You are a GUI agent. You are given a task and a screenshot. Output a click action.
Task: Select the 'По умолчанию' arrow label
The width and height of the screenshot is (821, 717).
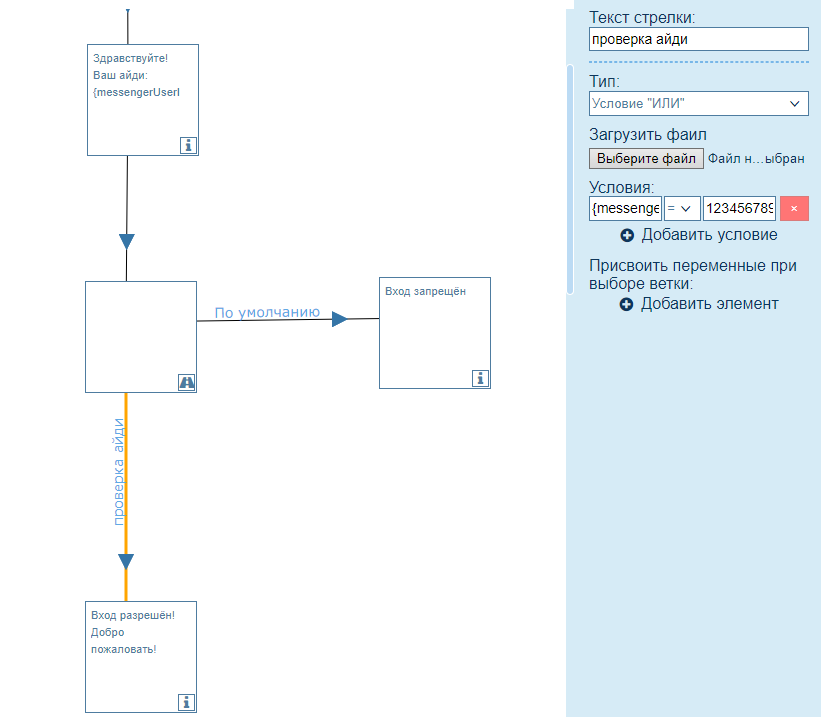266,312
